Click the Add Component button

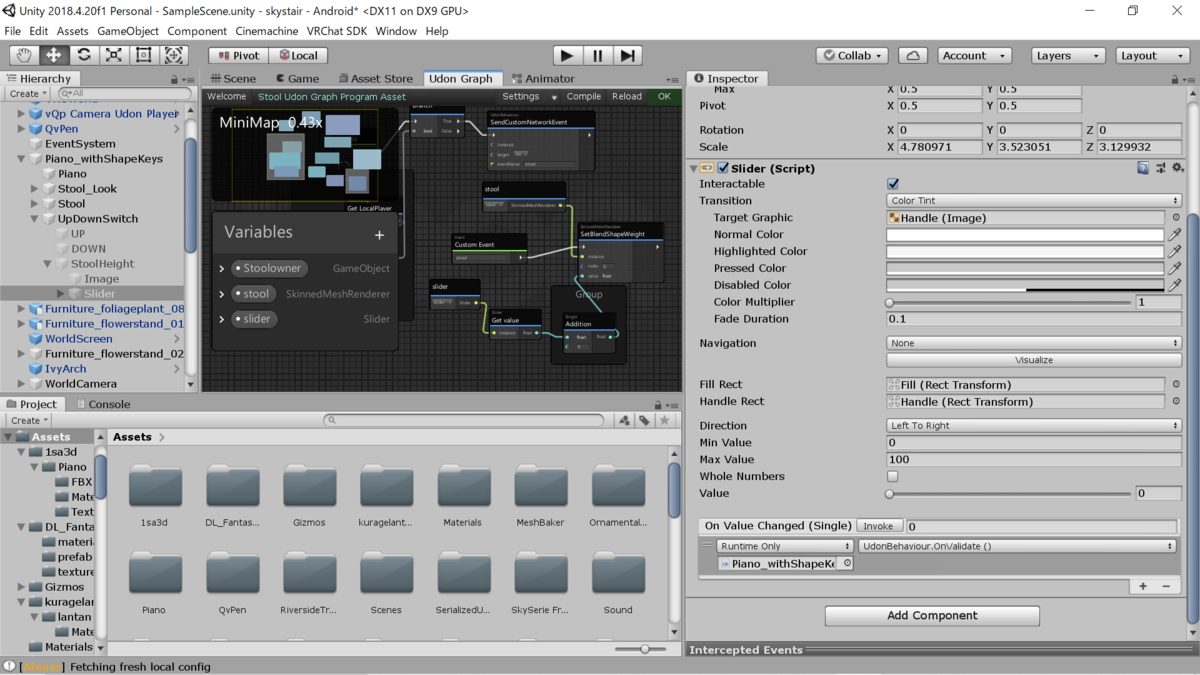point(932,616)
